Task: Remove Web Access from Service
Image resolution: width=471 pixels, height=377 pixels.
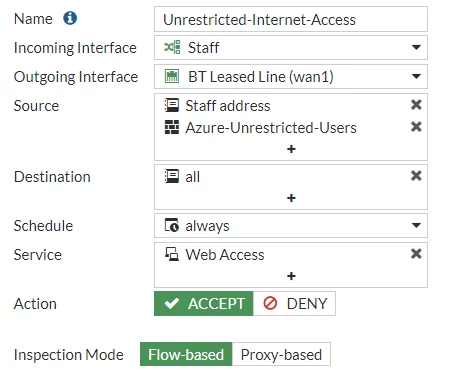Action: click(x=416, y=254)
